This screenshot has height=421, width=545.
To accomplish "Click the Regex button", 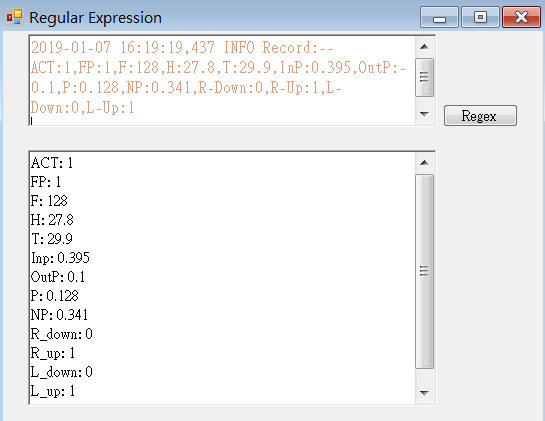I will coord(480,115).
